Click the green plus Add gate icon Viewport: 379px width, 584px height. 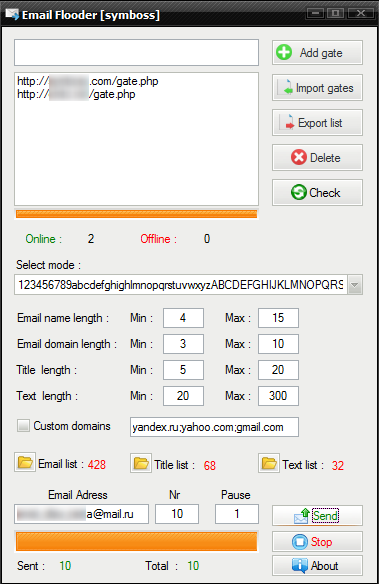tap(284, 53)
